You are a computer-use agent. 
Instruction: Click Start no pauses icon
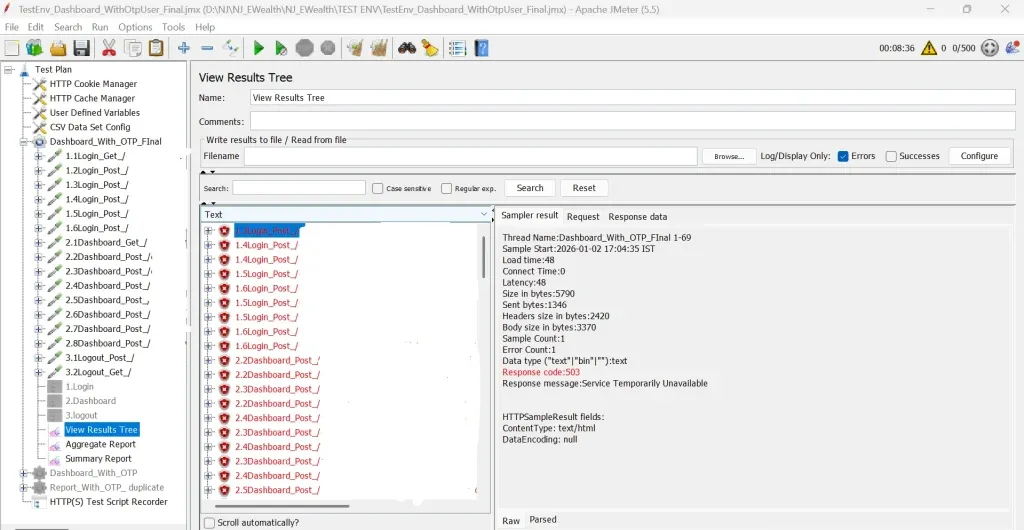281,48
